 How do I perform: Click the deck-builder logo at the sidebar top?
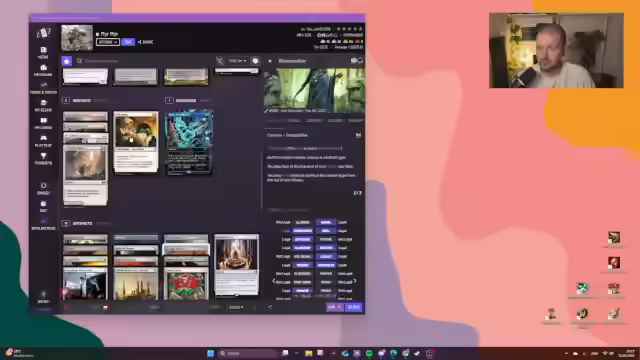[43, 33]
